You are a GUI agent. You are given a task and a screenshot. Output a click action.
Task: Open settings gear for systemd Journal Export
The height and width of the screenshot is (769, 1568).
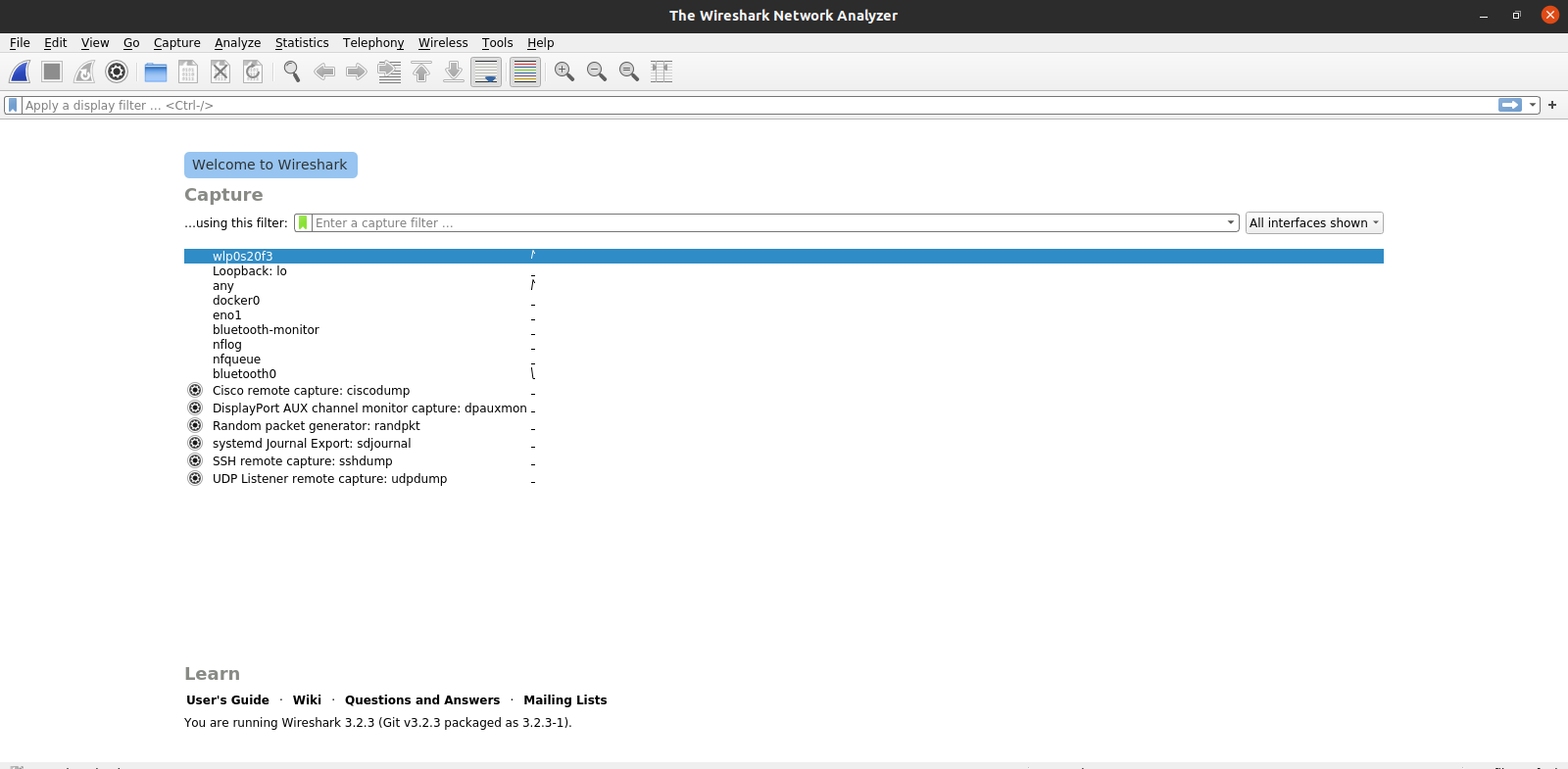(x=195, y=443)
